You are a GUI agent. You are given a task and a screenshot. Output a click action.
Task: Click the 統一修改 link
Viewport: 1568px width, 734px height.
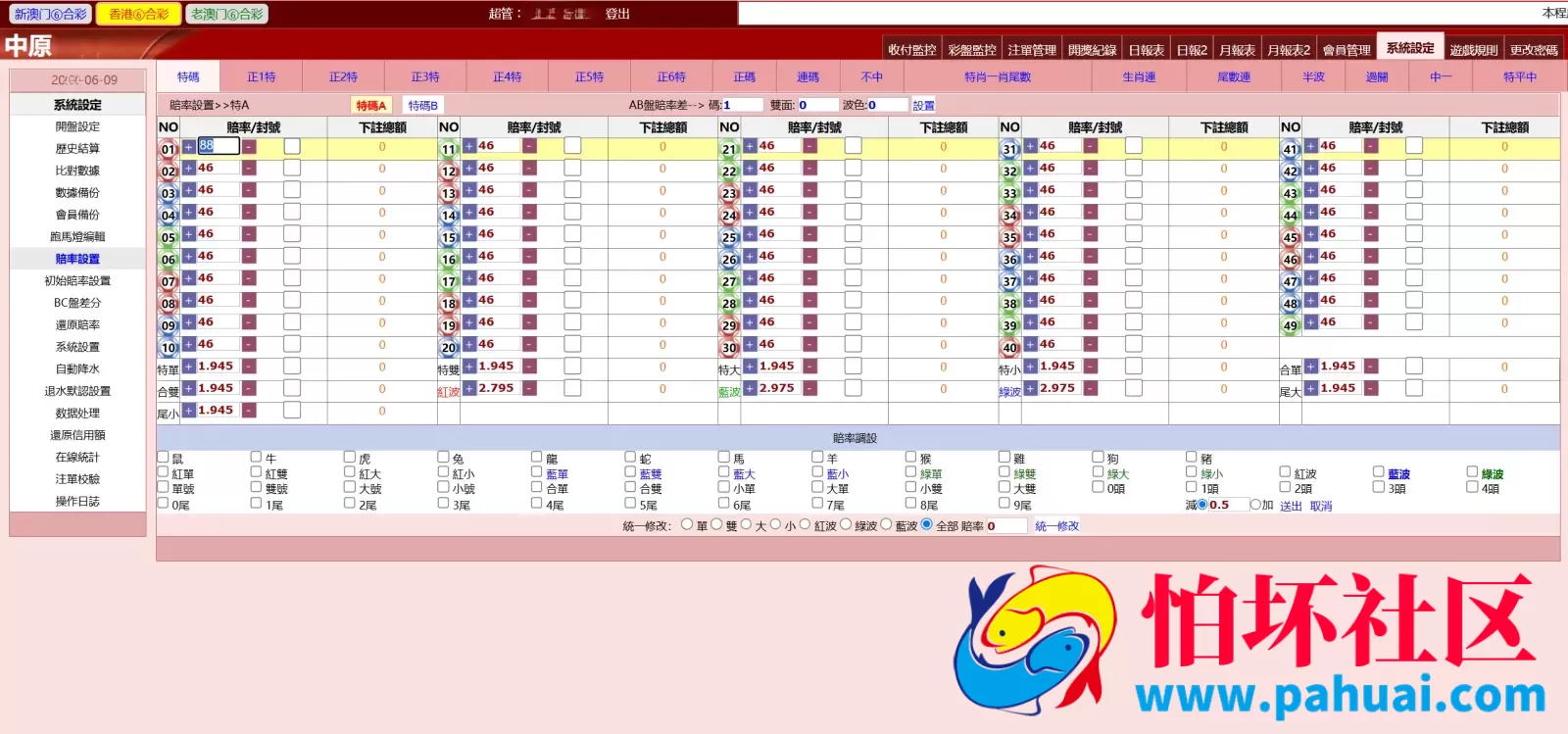pyautogui.click(x=1056, y=526)
